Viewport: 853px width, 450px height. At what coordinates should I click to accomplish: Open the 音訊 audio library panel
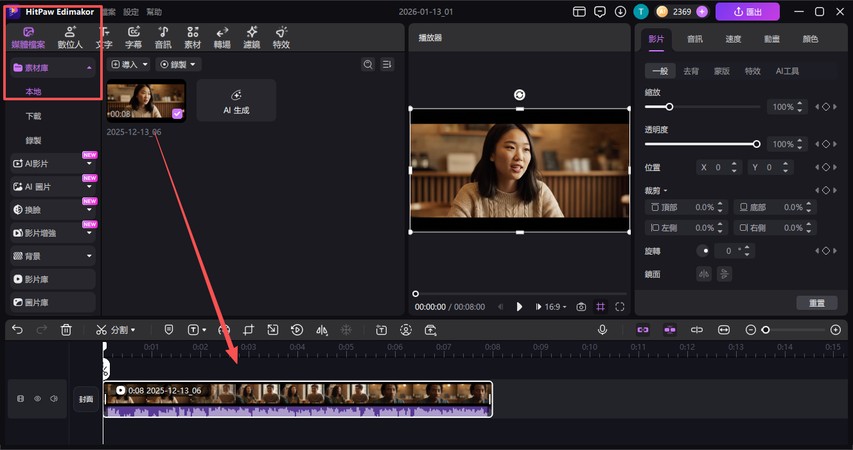point(163,38)
